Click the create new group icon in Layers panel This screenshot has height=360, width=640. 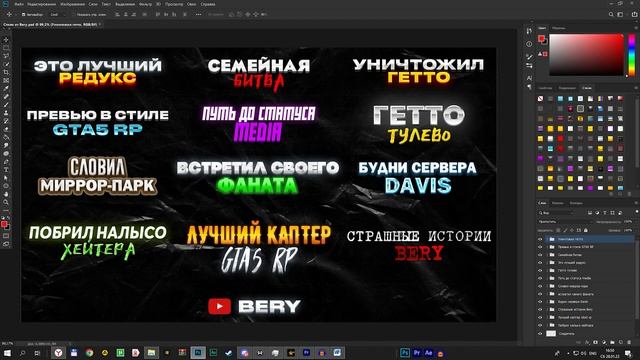(612, 342)
